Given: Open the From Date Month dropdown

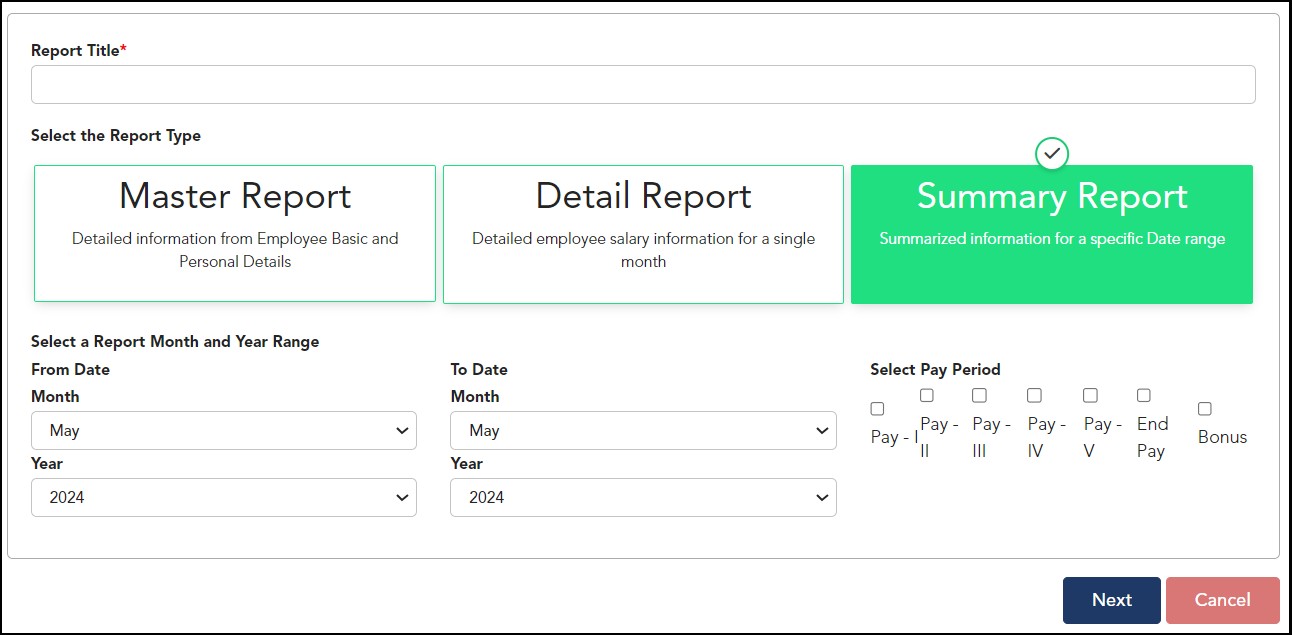Looking at the screenshot, I should 224,431.
